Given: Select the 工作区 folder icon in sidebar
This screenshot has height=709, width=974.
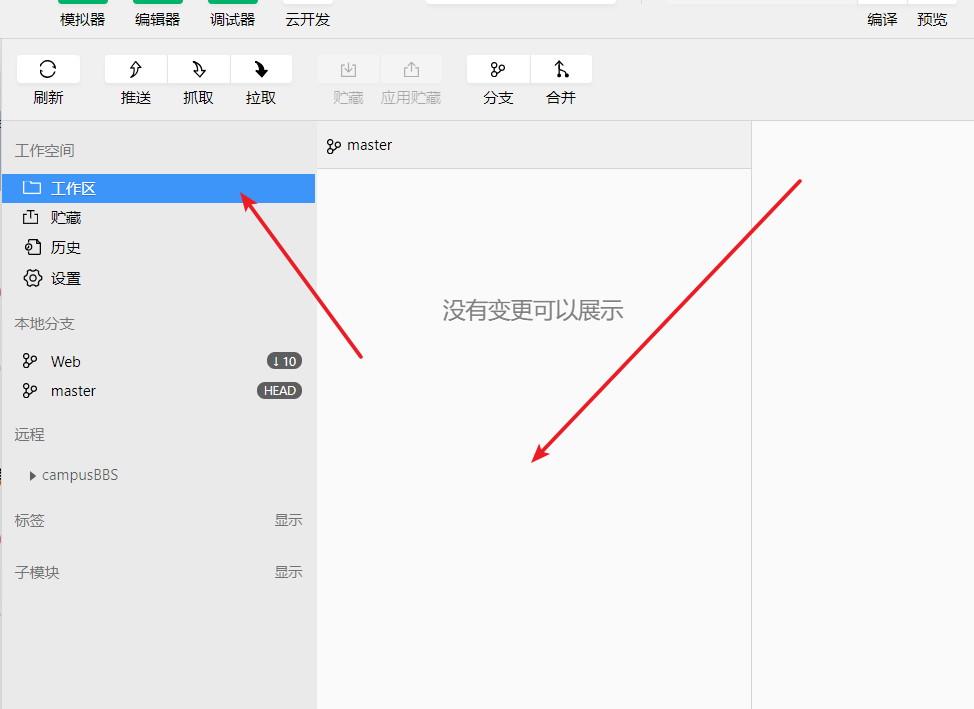Looking at the screenshot, I should tap(32, 188).
